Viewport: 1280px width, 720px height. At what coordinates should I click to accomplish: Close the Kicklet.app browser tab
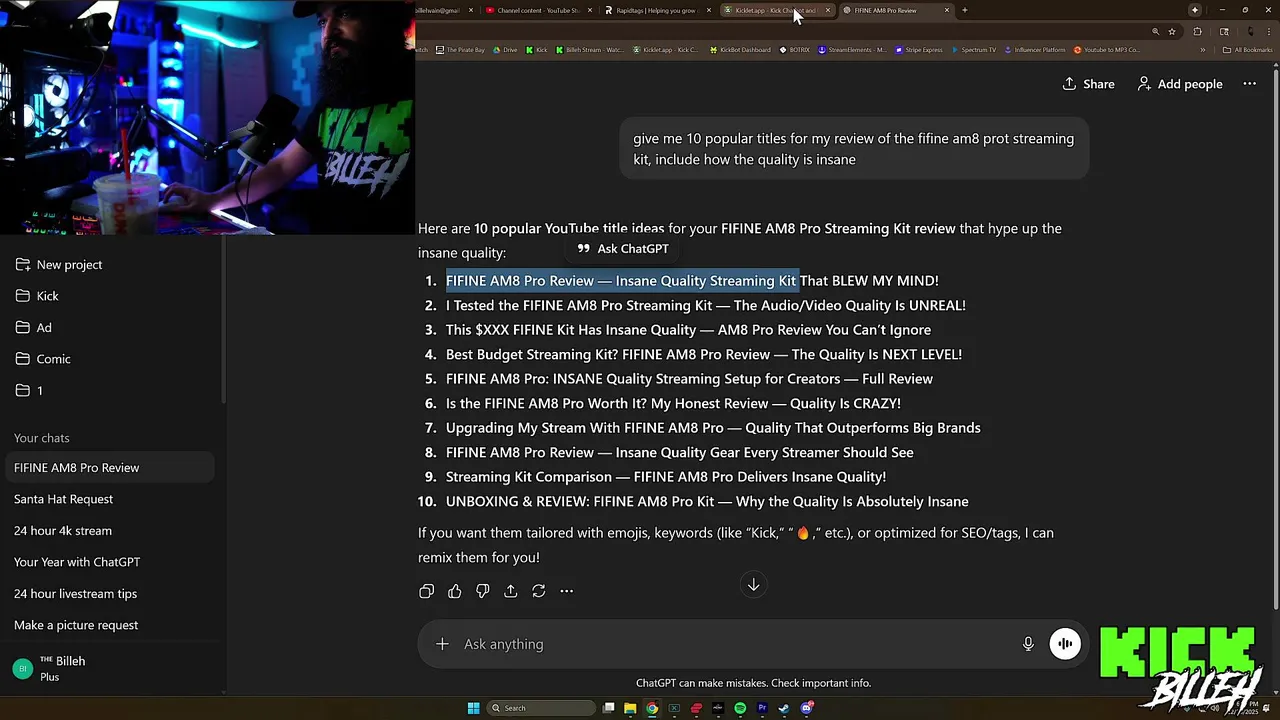click(x=827, y=10)
